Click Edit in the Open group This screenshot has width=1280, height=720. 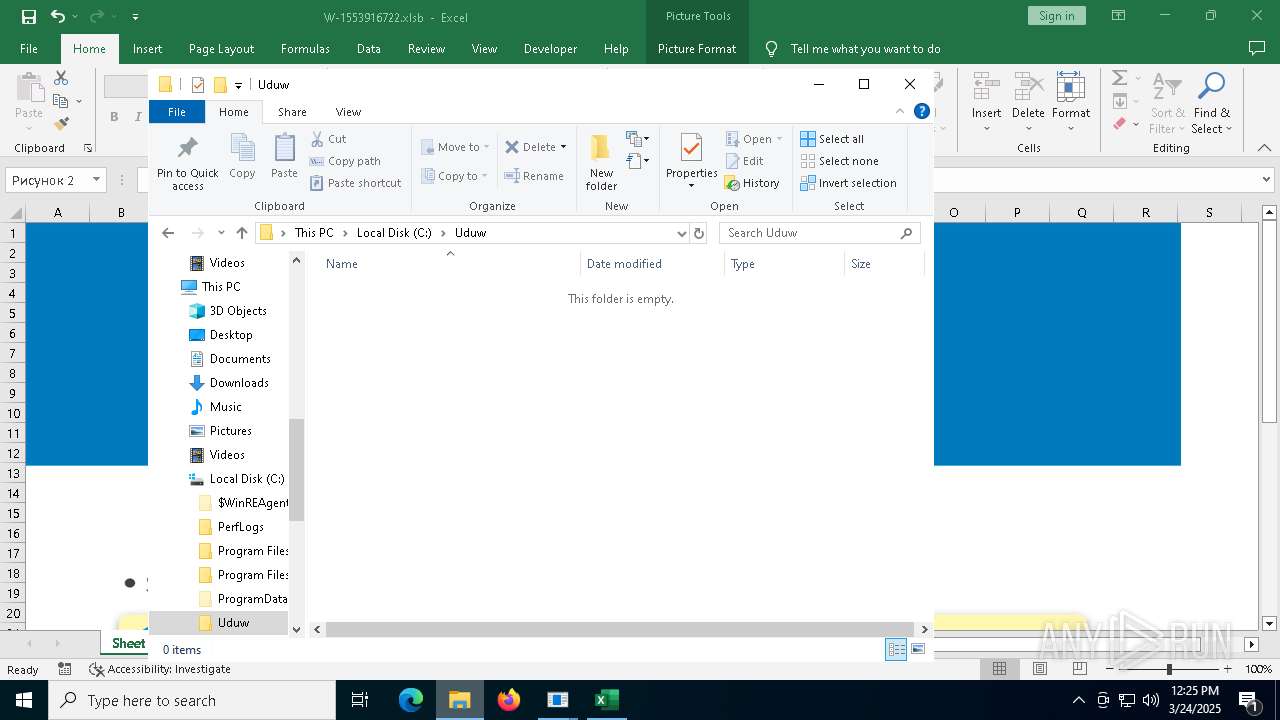[744, 161]
